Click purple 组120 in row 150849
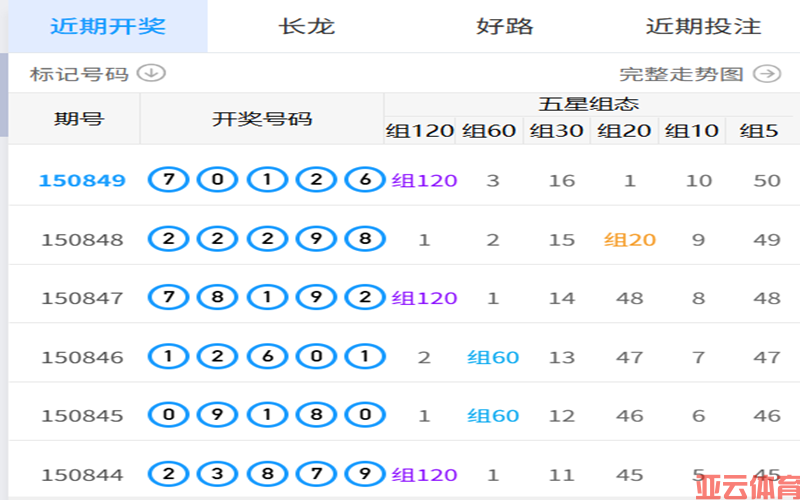The height and width of the screenshot is (500, 800). [424, 180]
